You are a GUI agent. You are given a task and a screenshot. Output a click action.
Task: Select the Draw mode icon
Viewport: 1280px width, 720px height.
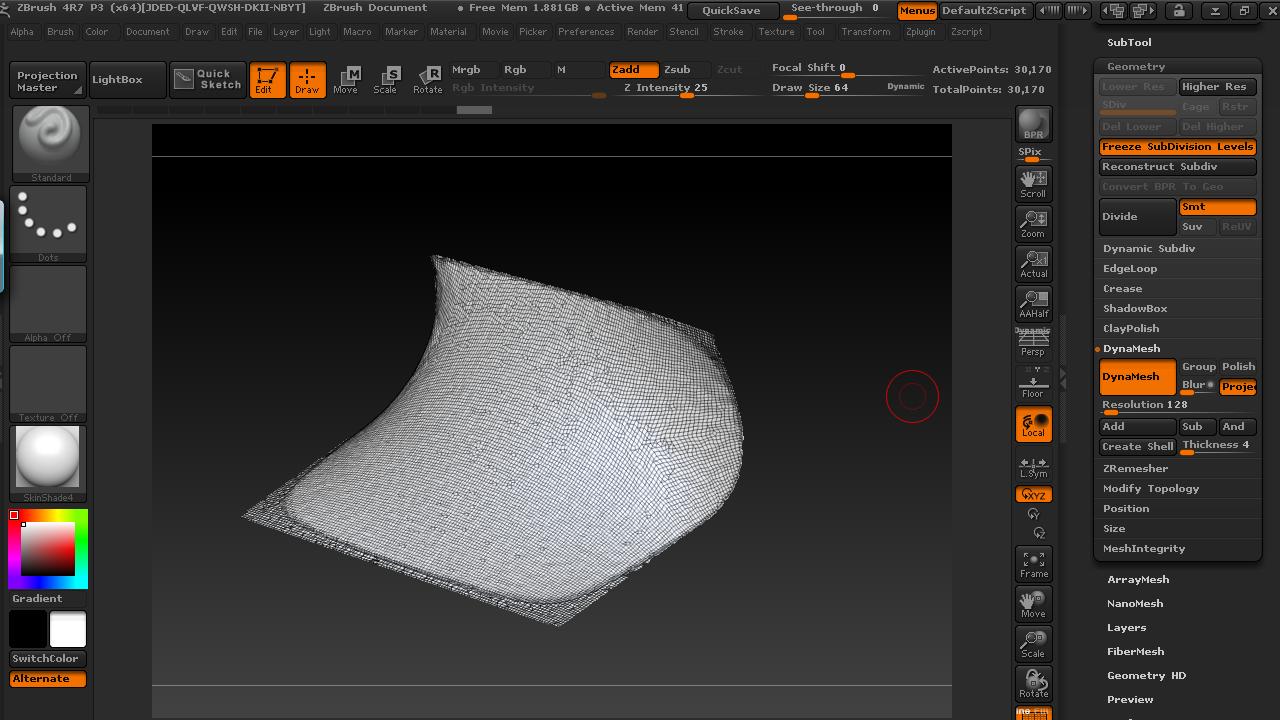tap(307, 80)
